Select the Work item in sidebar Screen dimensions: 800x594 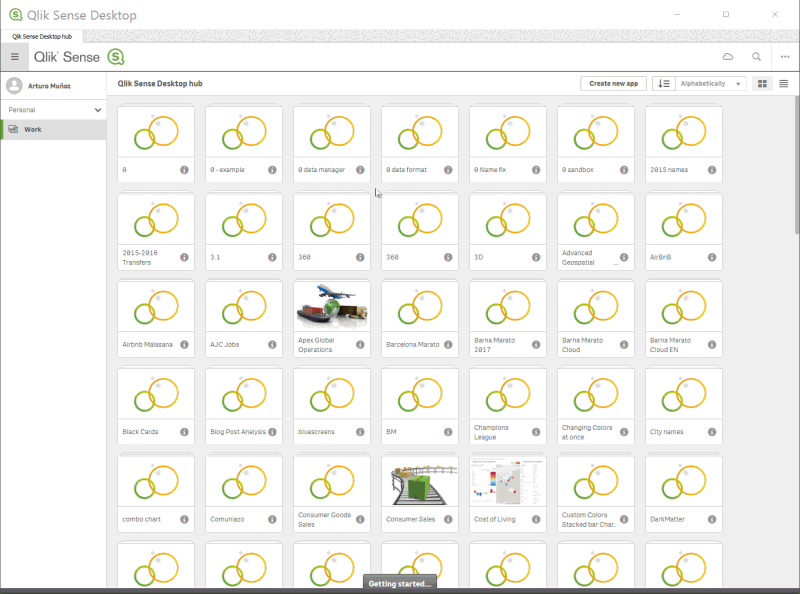pos(54,130)
